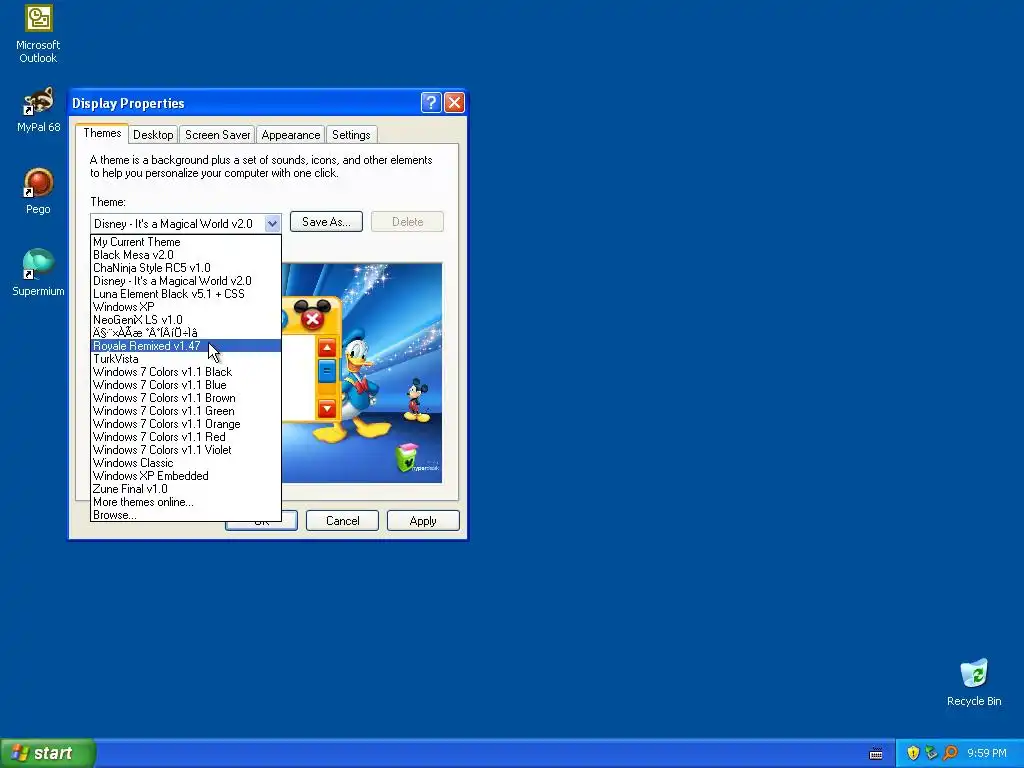The width and height of the screenshot is (1024, 768).
Task: Choose ChaNinja Style RC5 v1.0 theme
Action: pyautogui.click(x=185, y=268)
